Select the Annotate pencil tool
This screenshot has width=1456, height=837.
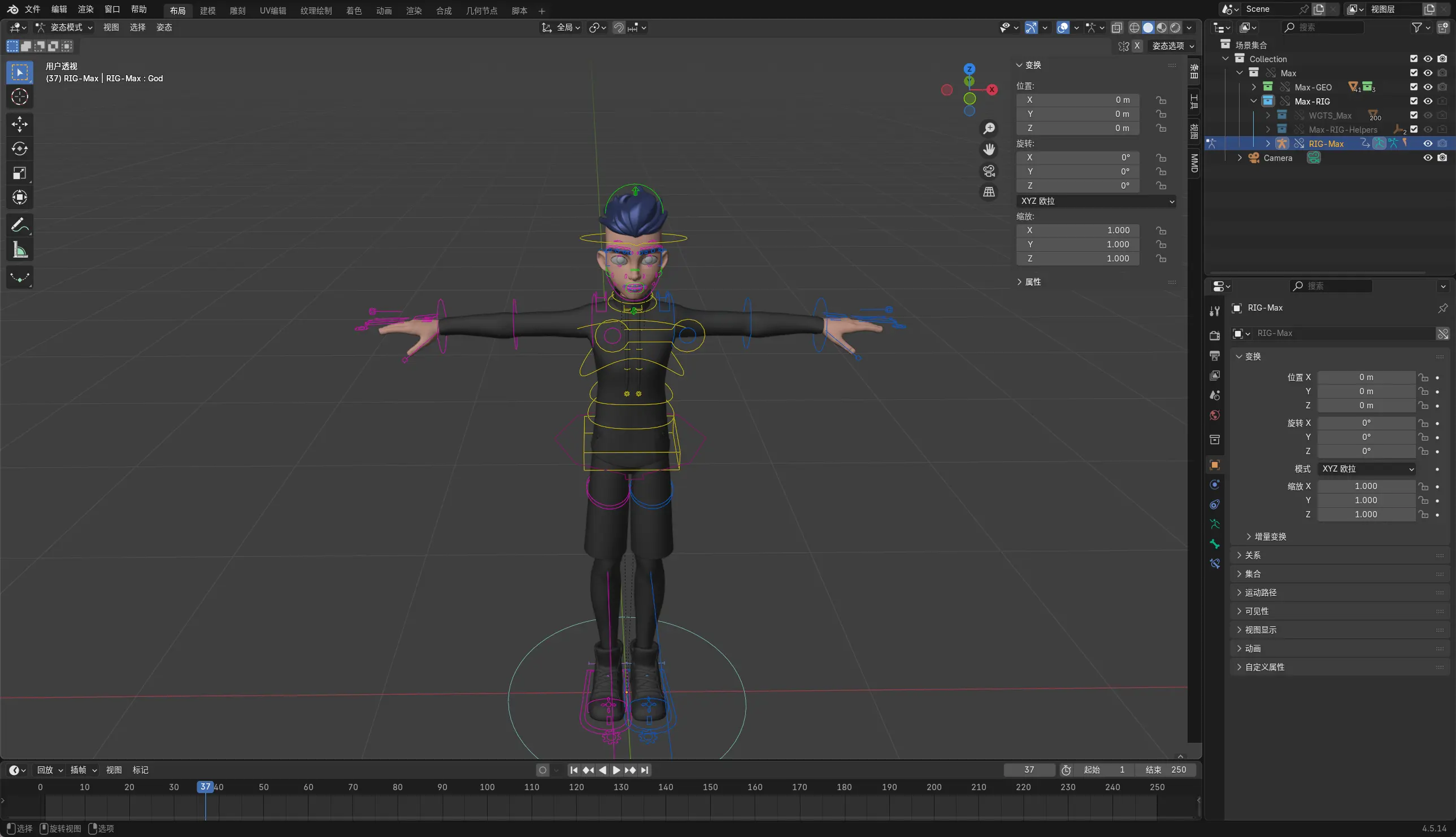point(20,225)
